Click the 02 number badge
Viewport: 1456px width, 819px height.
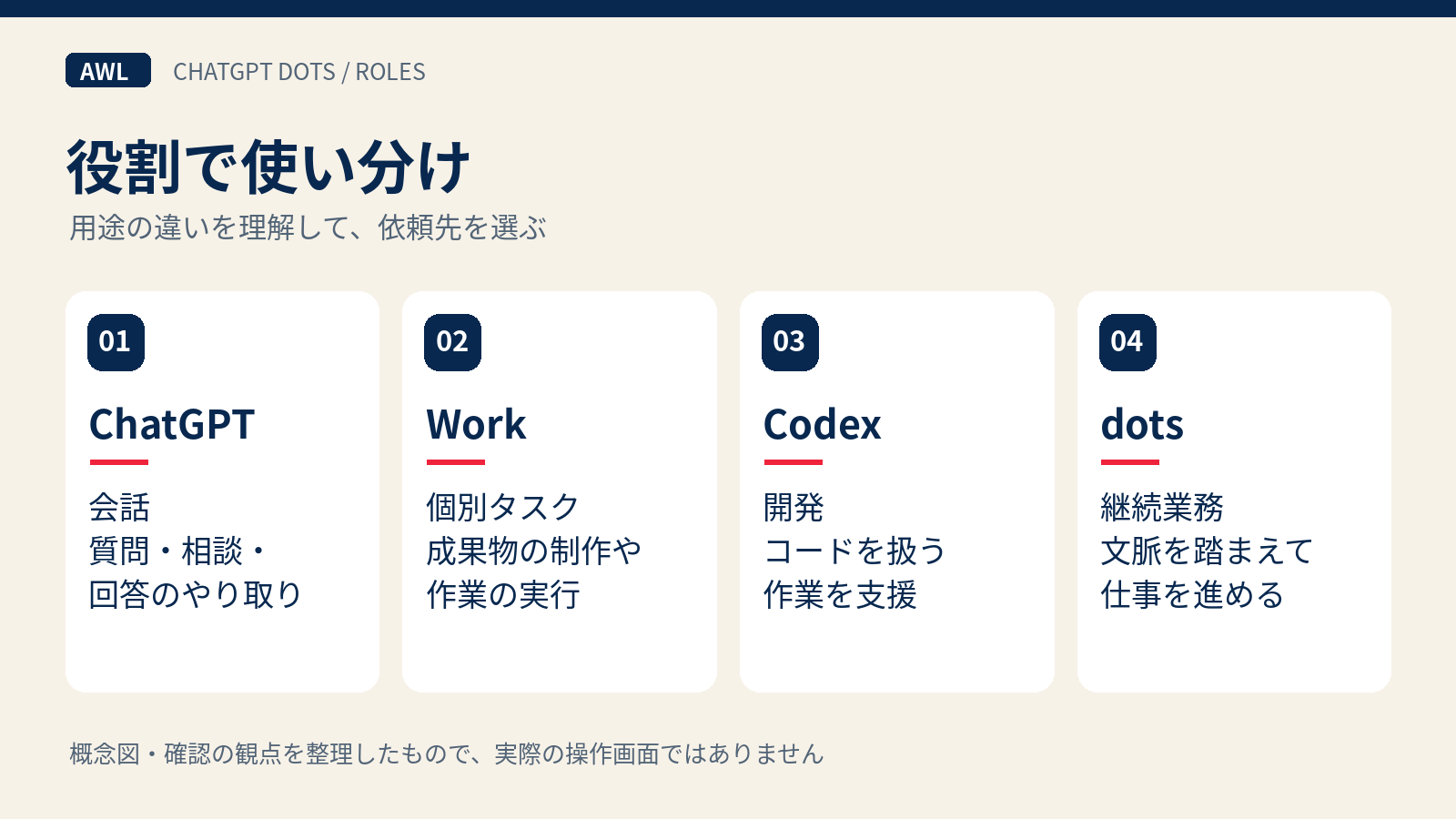coord(452,342)
